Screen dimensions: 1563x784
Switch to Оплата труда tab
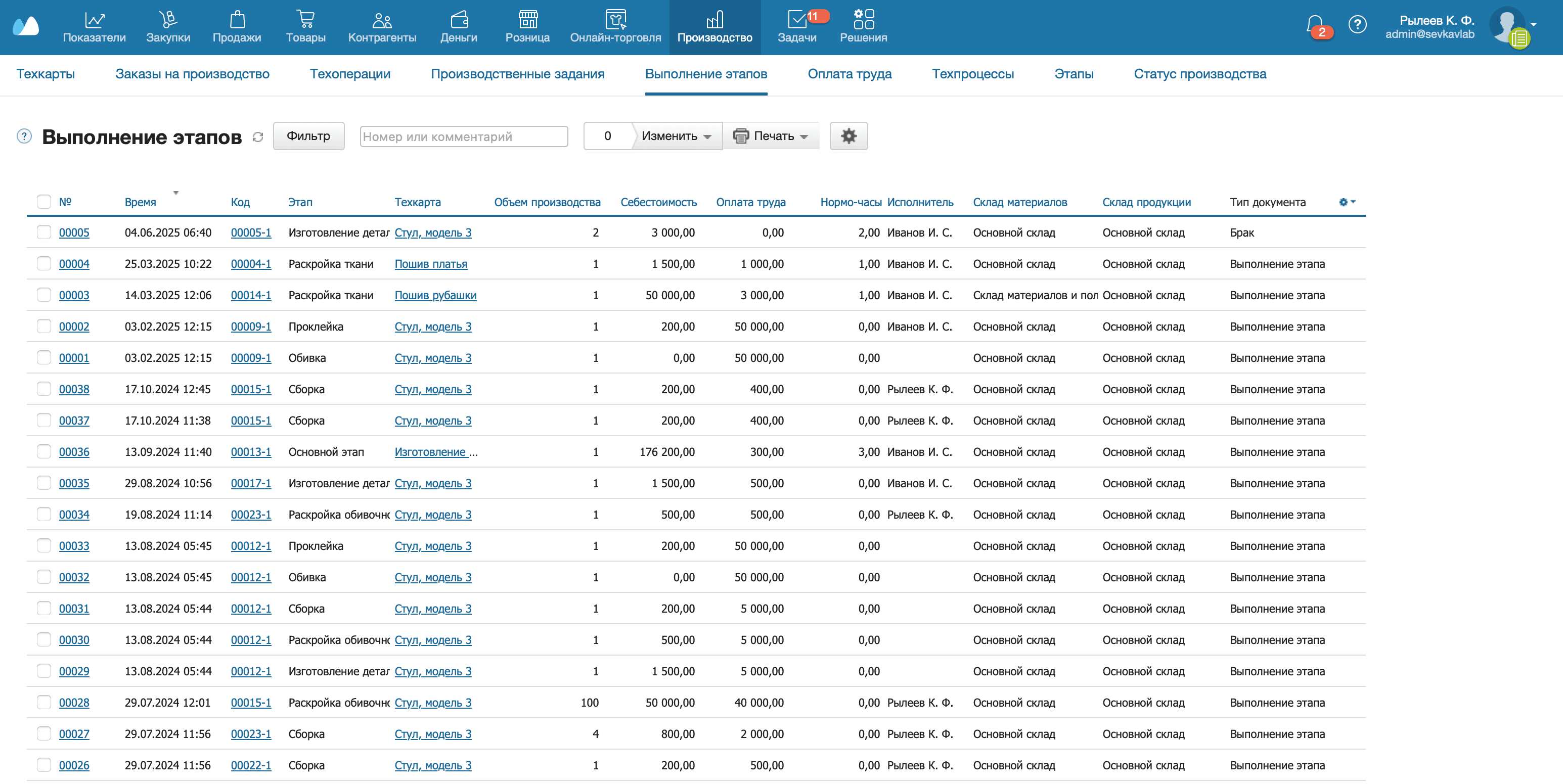849,74
